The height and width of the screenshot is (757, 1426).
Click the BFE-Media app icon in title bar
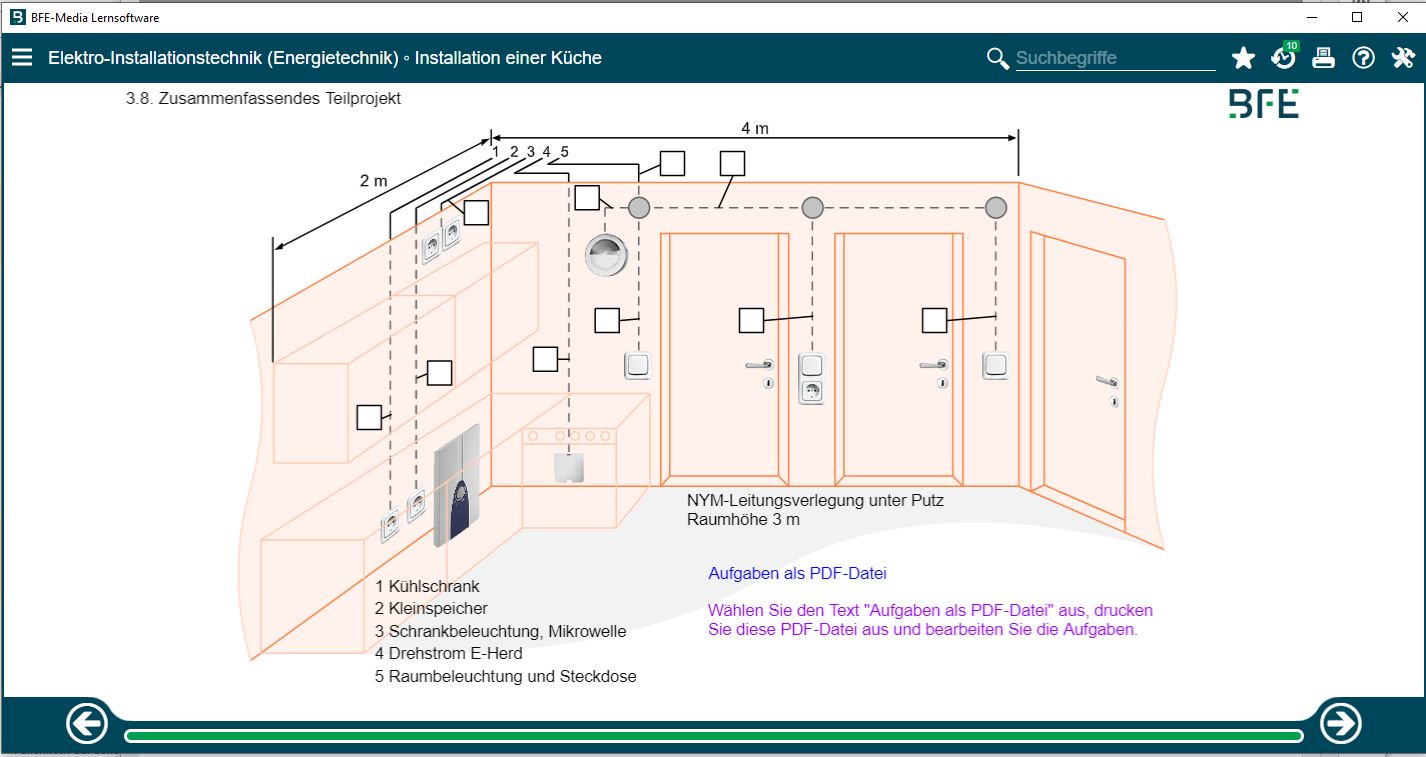click(x=17, y=17)
